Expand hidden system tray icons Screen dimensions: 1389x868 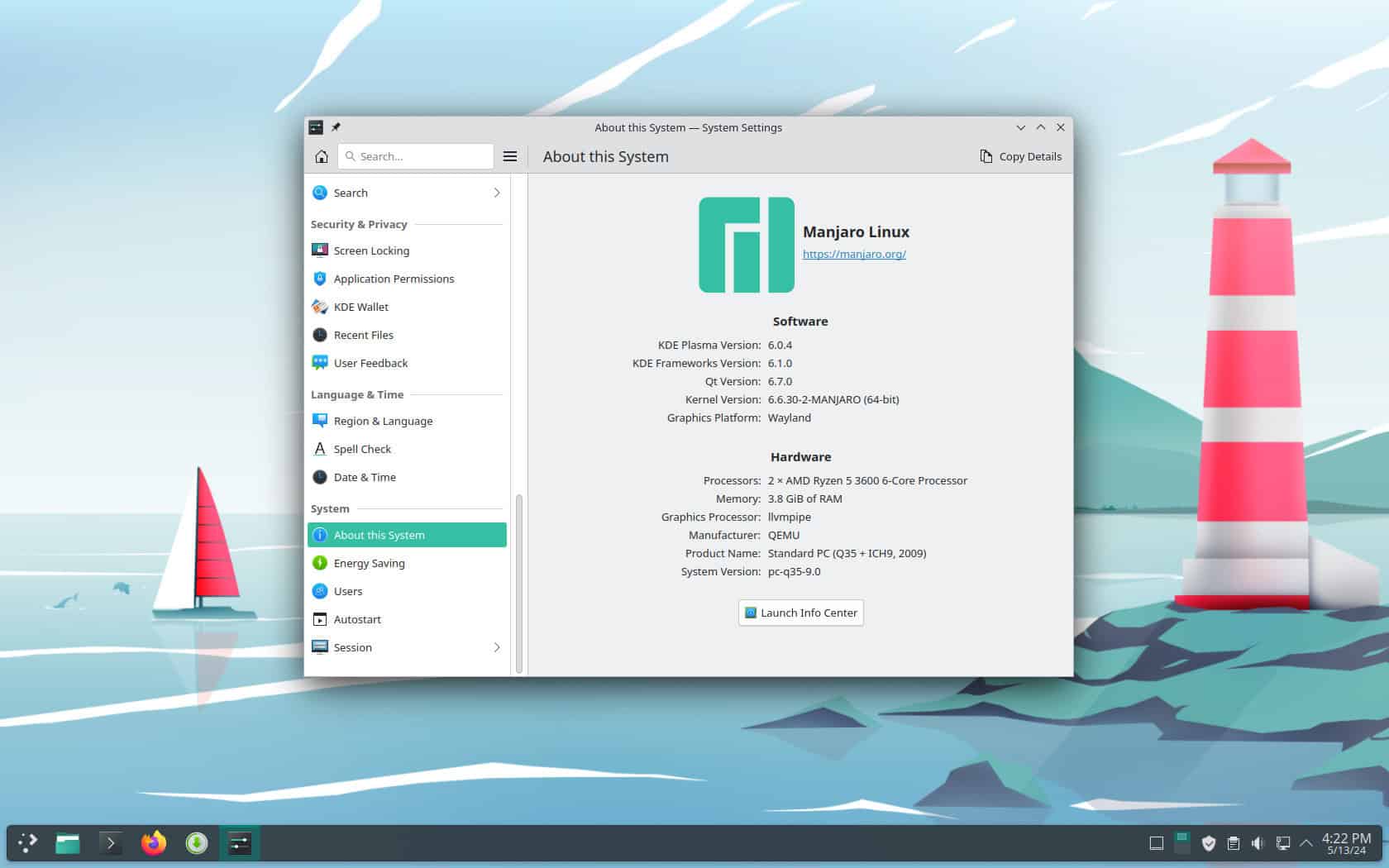tap(1306, 843)
